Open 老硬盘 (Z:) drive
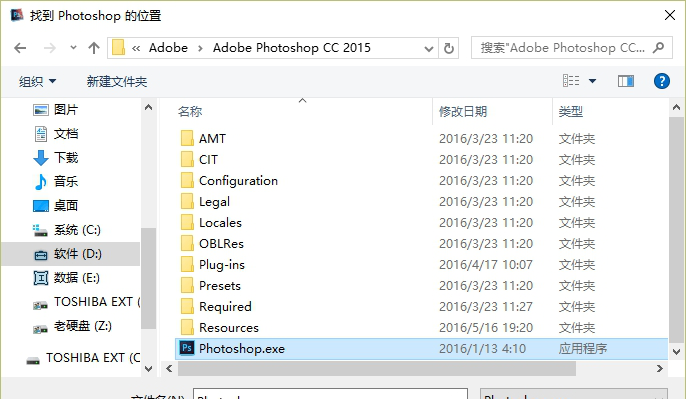 82,326
